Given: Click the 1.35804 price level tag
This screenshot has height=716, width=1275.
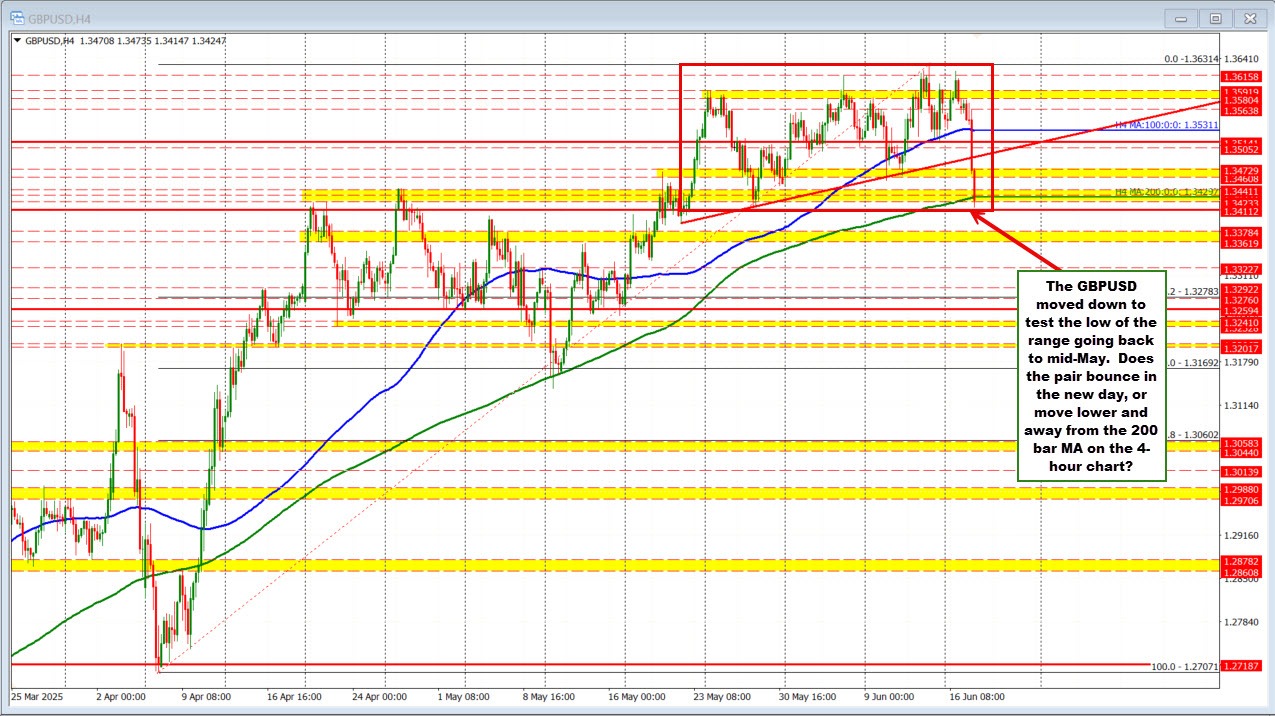Looking at the screenshot, I should (x=1240, y=100).
